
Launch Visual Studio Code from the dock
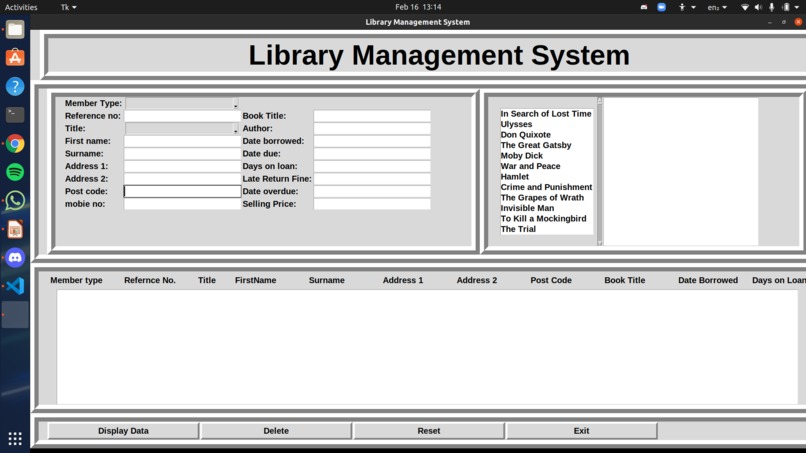pyautogui.click(x=15, y=286)
